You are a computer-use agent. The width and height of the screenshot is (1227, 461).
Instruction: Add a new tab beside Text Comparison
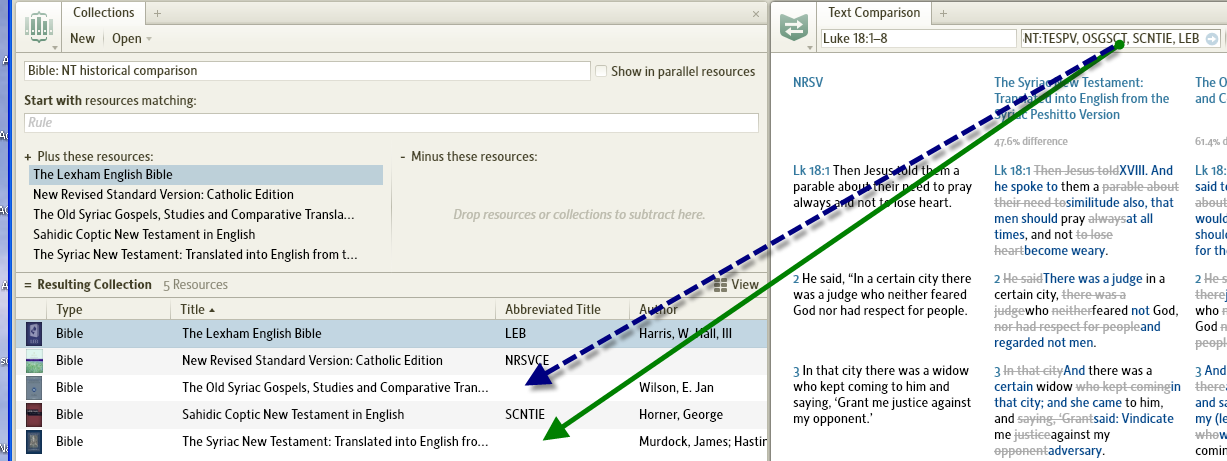(x=941, y=13)
